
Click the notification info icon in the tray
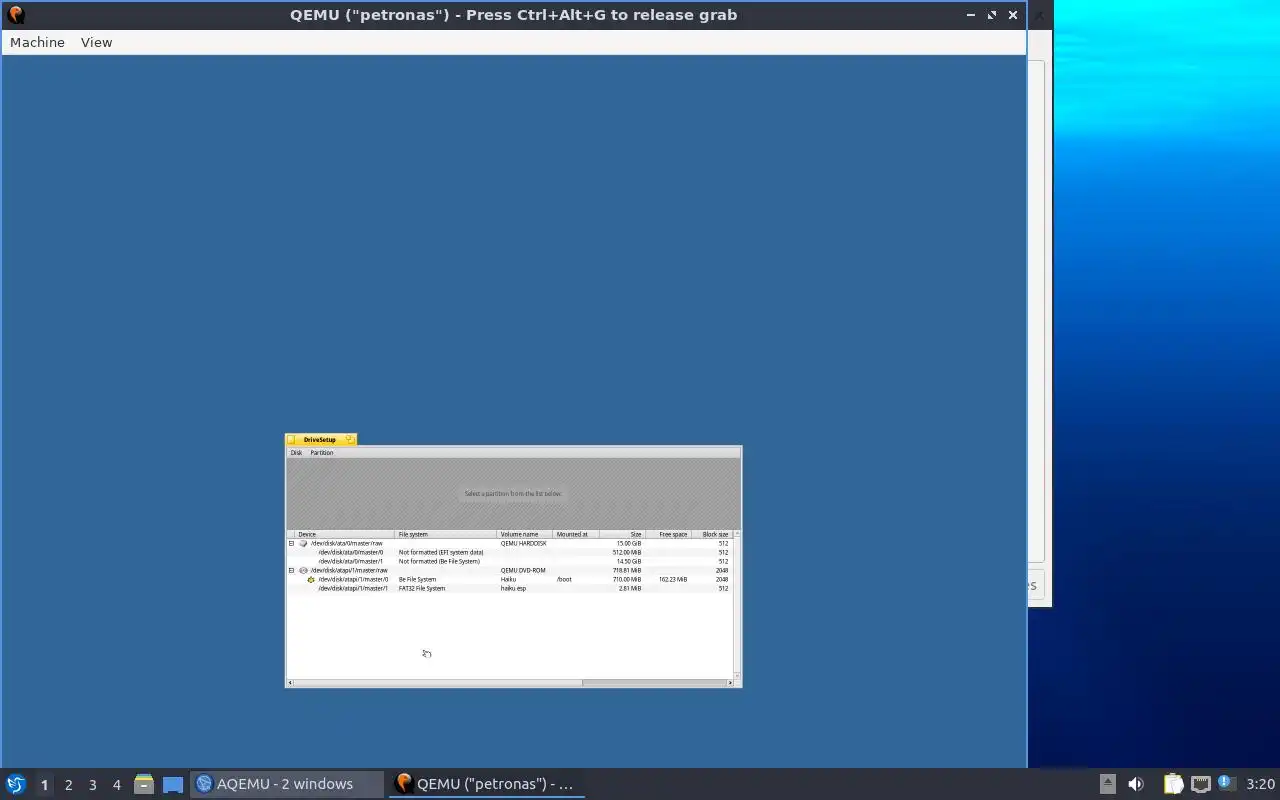tap(1226, 783)
